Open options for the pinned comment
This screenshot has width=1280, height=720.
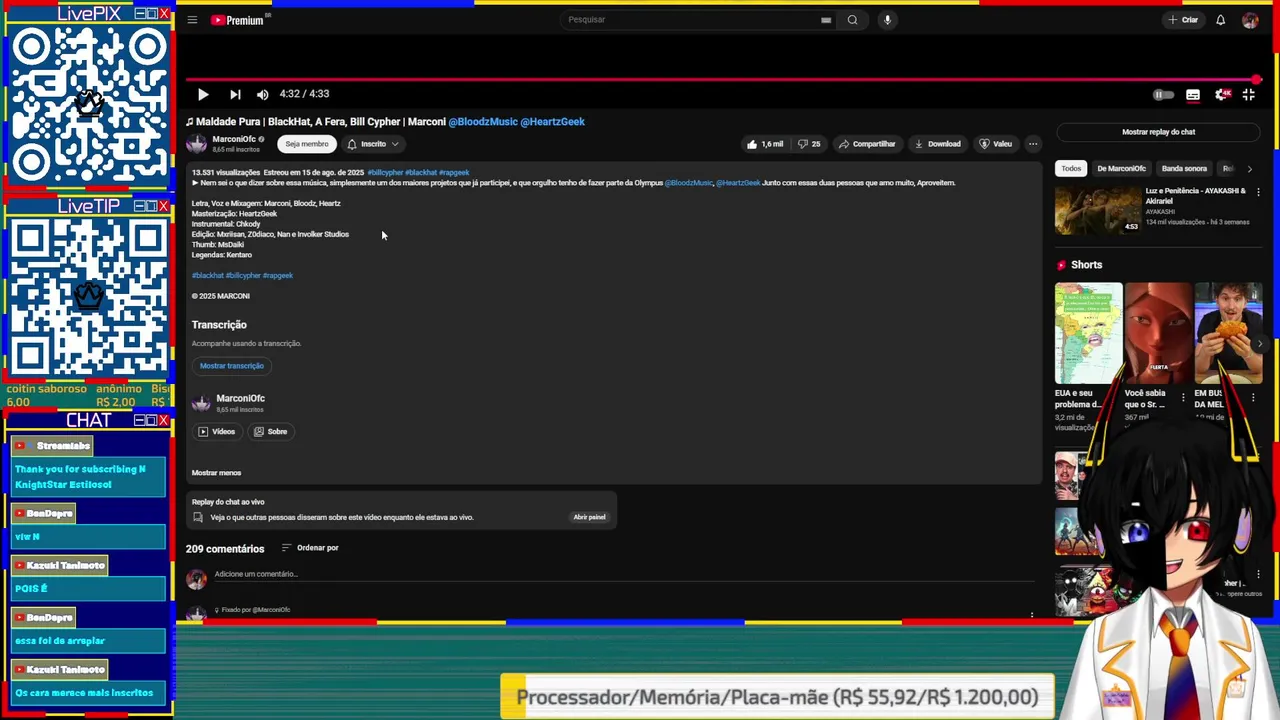1032,614
